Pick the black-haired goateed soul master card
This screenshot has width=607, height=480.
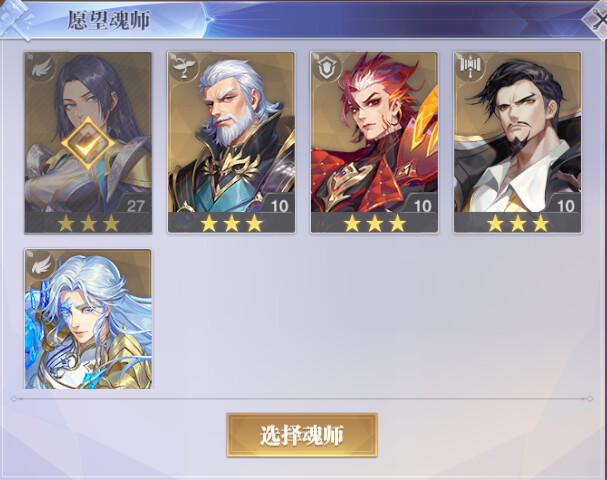(x=518, y=142)
